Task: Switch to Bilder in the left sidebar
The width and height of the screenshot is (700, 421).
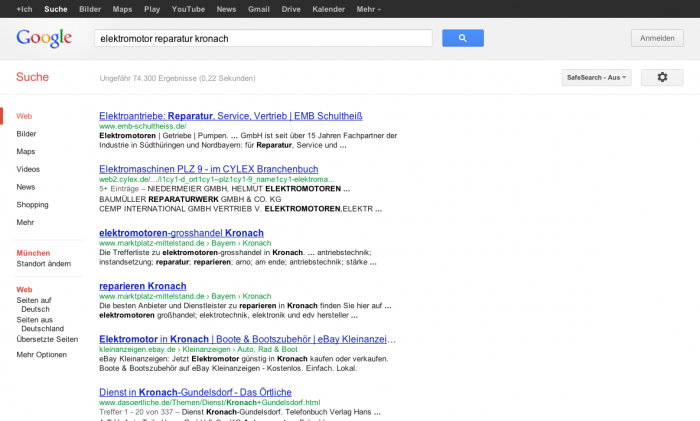Action: tap(26, 134)
